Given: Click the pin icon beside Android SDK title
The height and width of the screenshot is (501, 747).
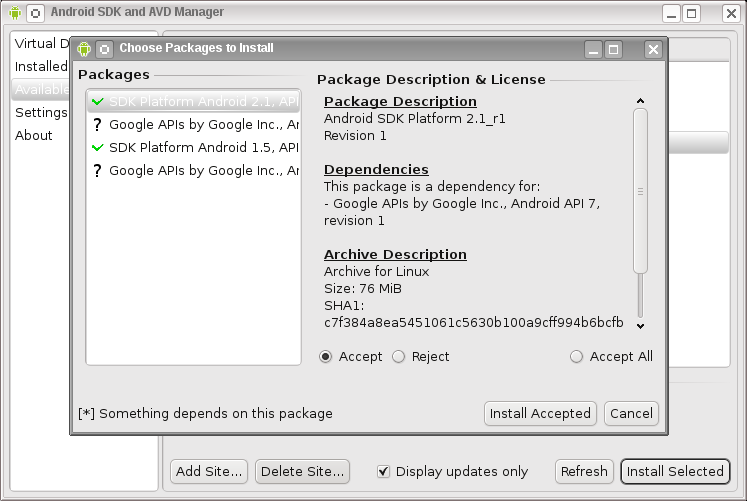Looking at the screenshot, I should (x=35, y=13).
